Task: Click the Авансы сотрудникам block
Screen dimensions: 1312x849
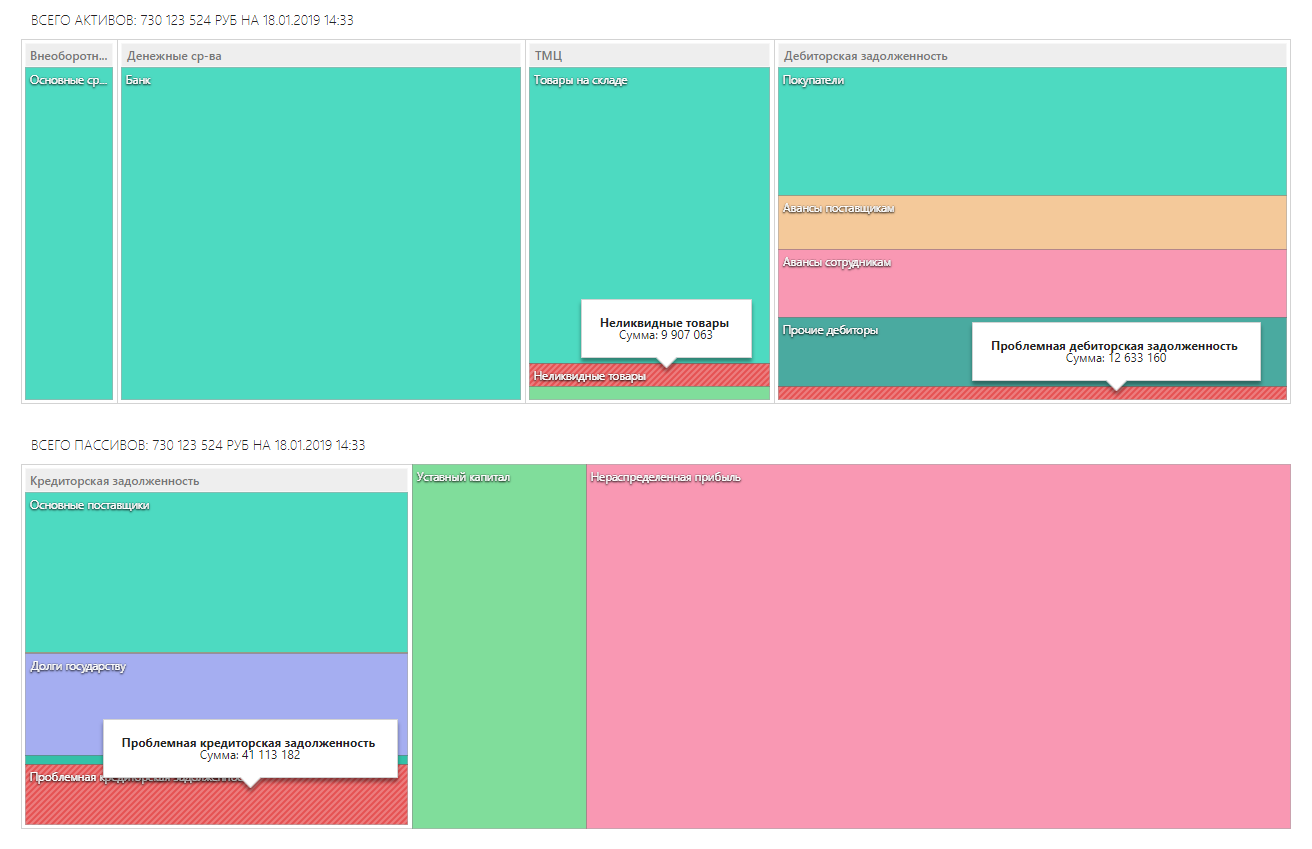Action: coord(1031,283)
